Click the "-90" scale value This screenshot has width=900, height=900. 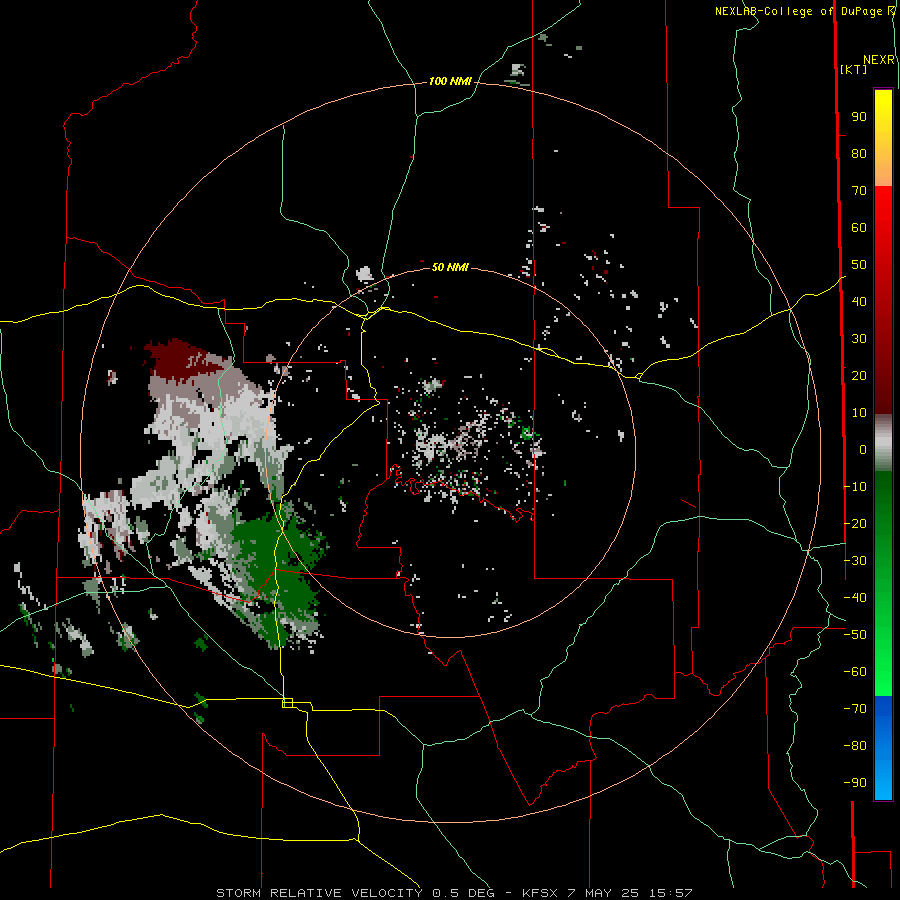tap(855, 783)
